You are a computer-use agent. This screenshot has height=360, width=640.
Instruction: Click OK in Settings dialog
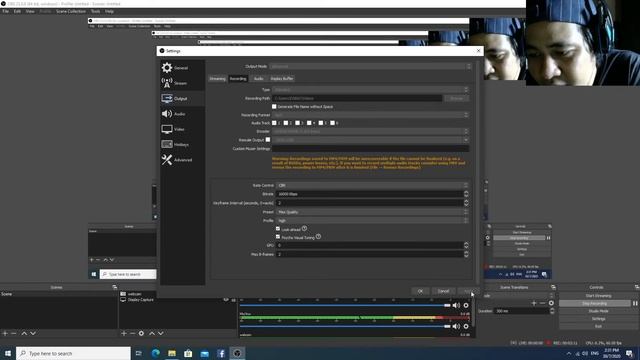420,291
